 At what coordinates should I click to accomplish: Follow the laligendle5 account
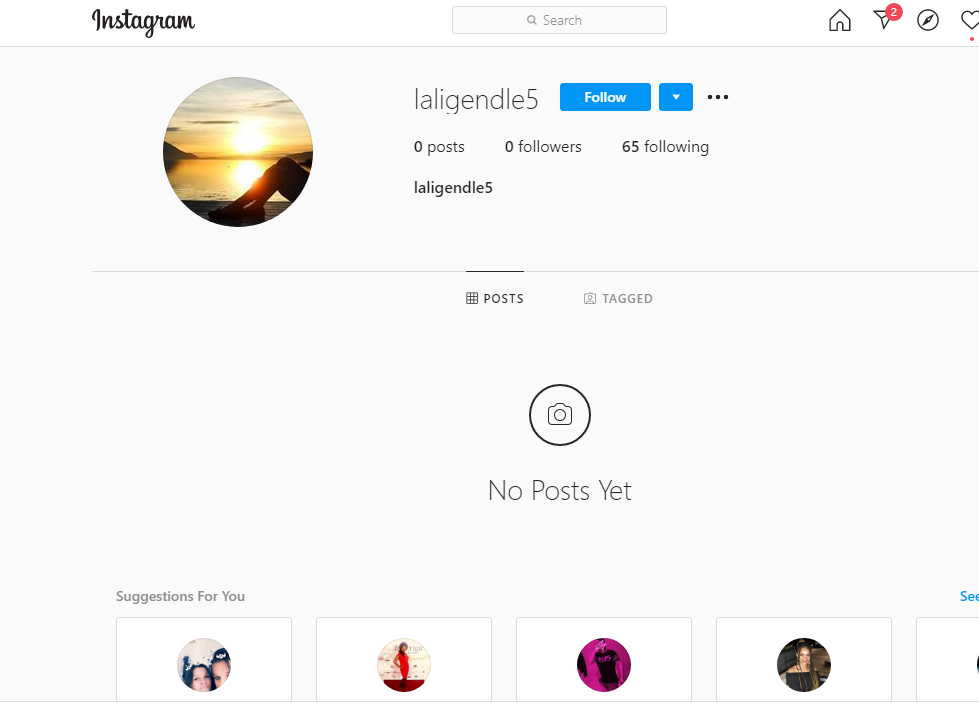coord(605,97)
